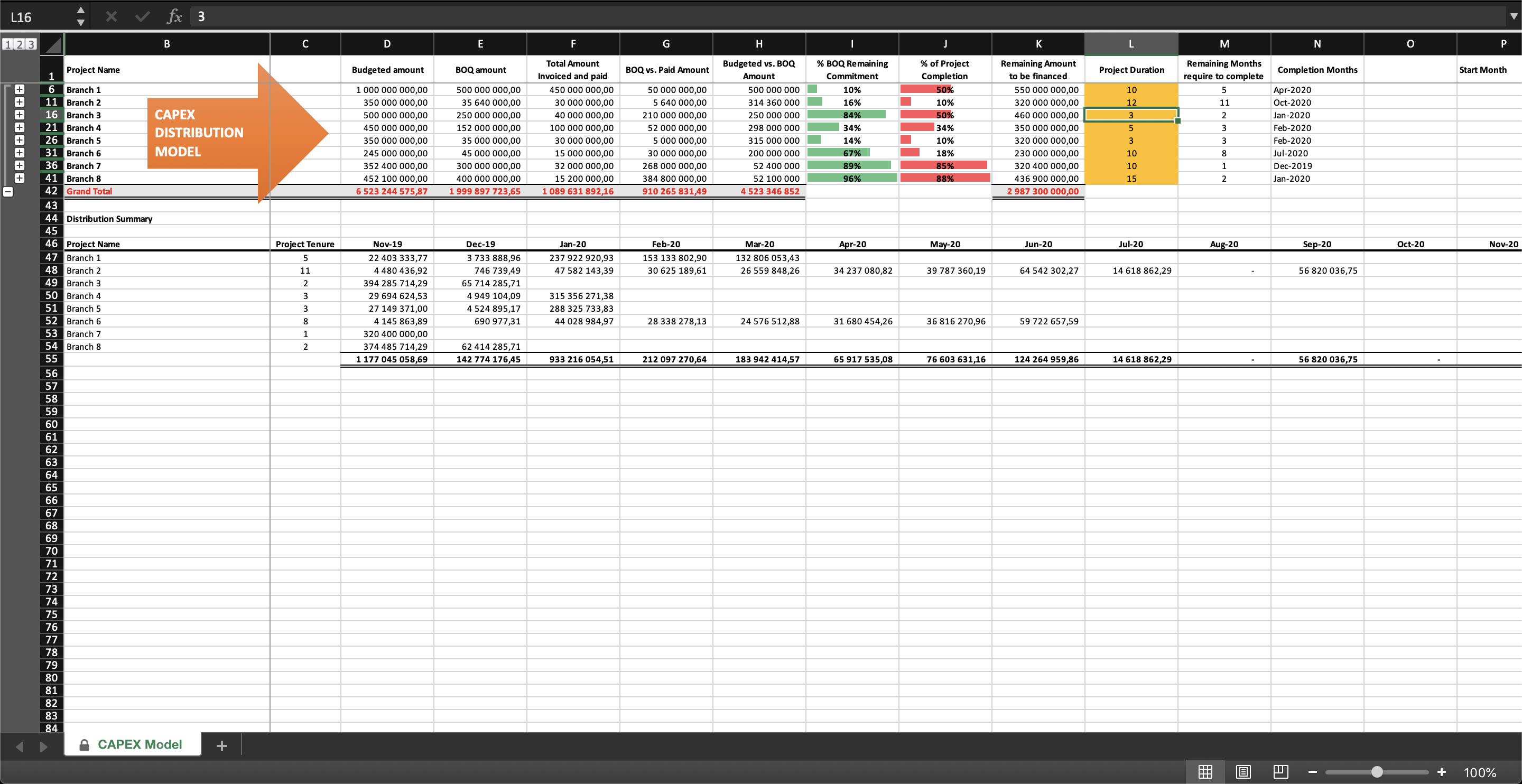This screenshot has height=784, width=1522.
Task: Show outline level 1
Action: point(8,44)
